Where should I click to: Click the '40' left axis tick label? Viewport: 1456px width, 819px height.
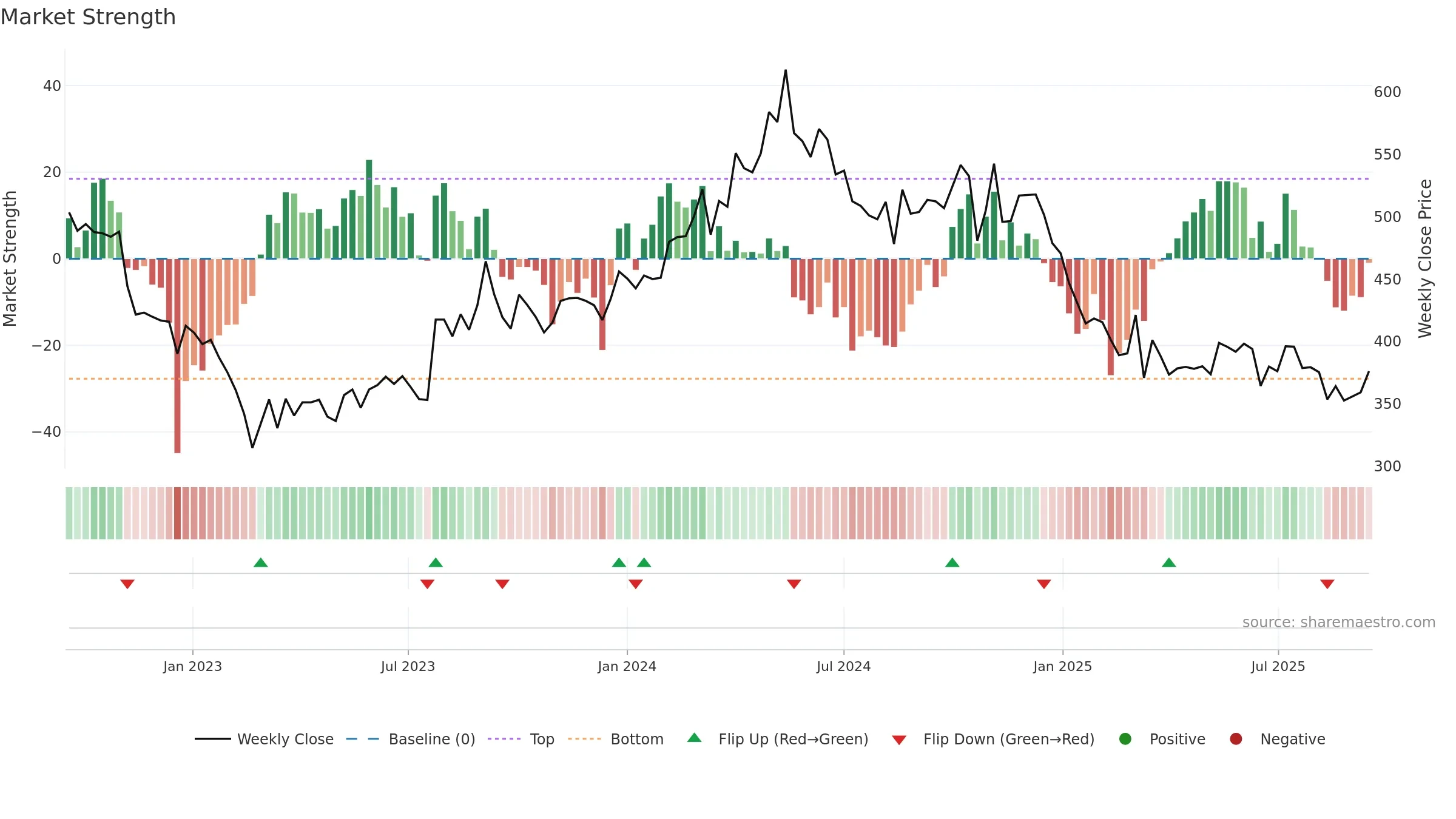click(52, 86)
